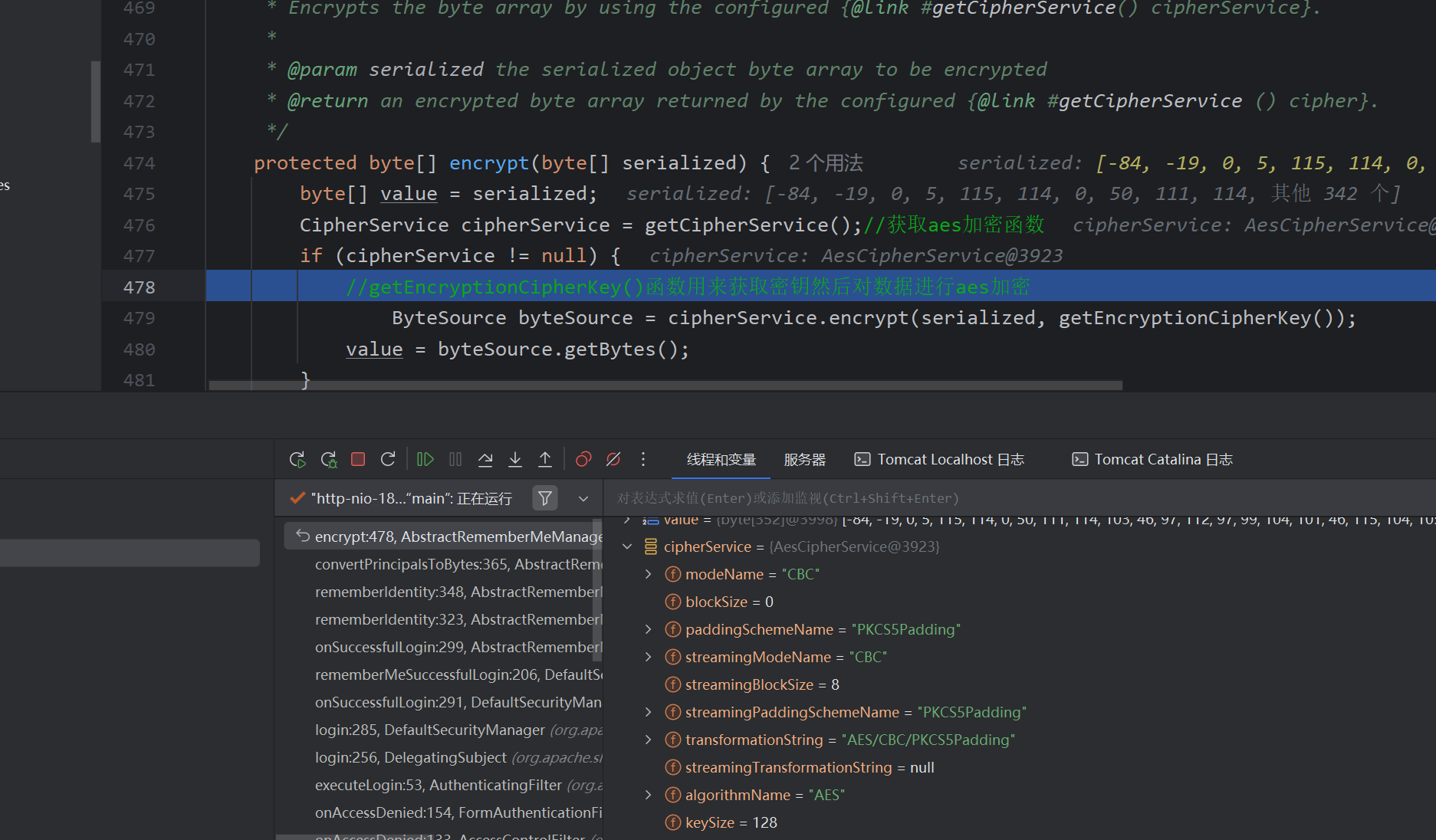
Task: Click the field icon beside streamingPaddingSchemeName
Action: tap(673, 712)
